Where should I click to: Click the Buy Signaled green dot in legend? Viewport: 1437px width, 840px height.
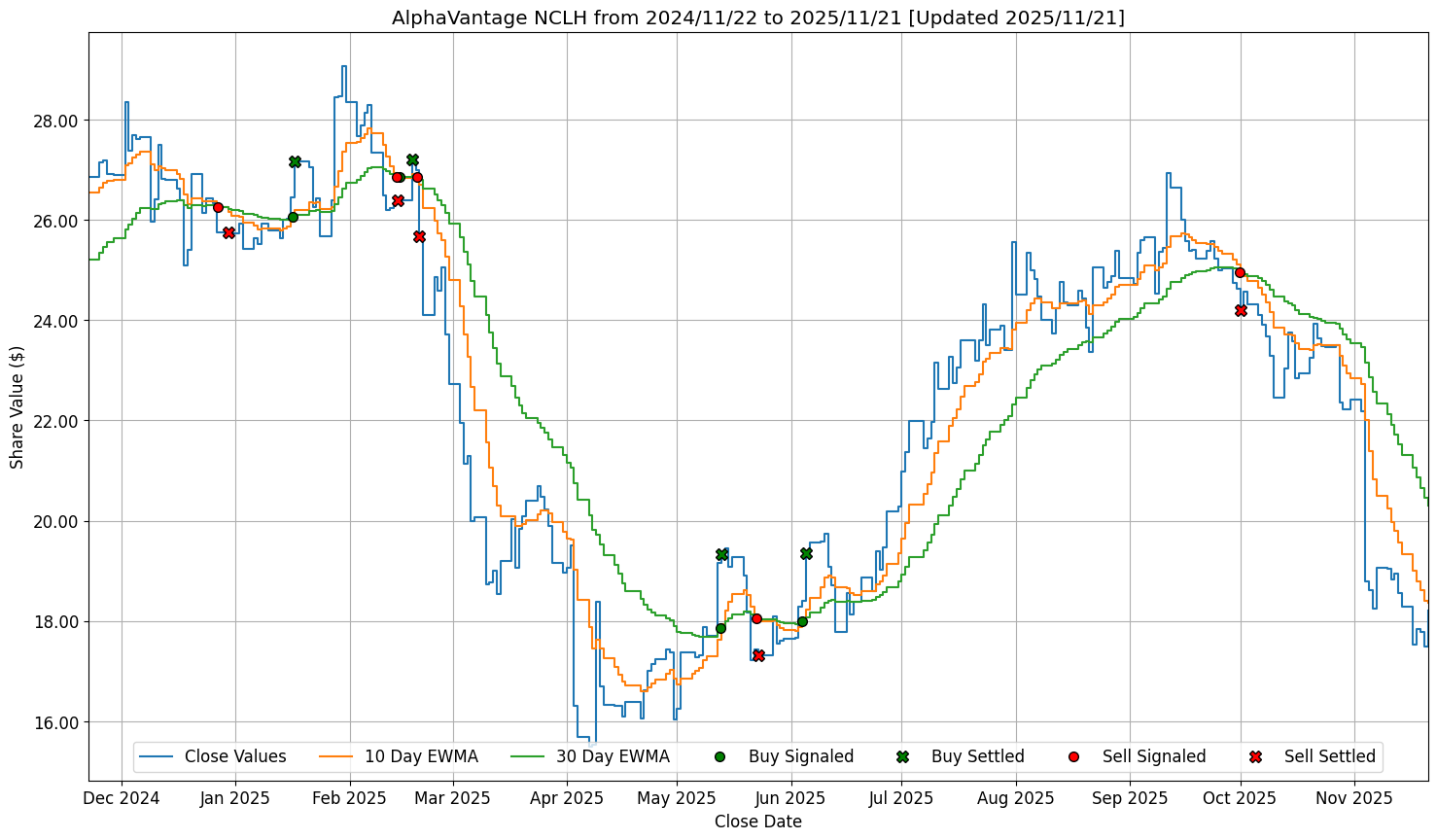click(x=719, y=756)
